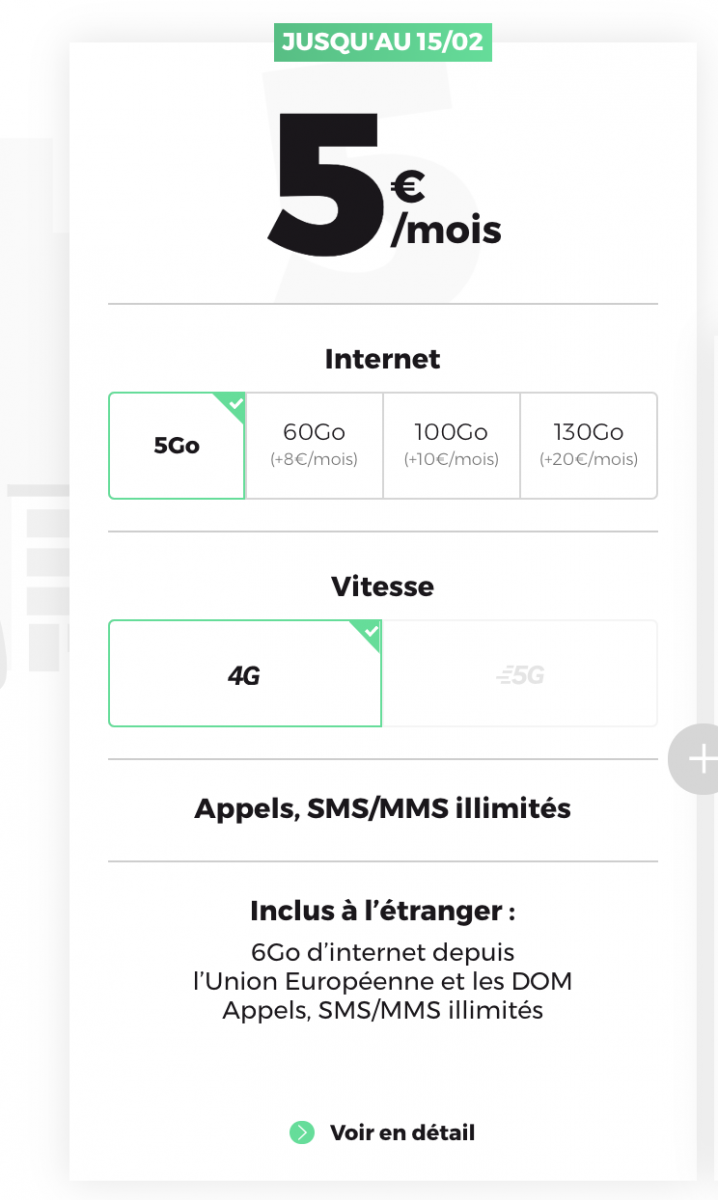Click the green checkmark on the 5Go tile
The width and height of the screenshot is (718, 1200).
pyautogui.click(x=235, y=404)
